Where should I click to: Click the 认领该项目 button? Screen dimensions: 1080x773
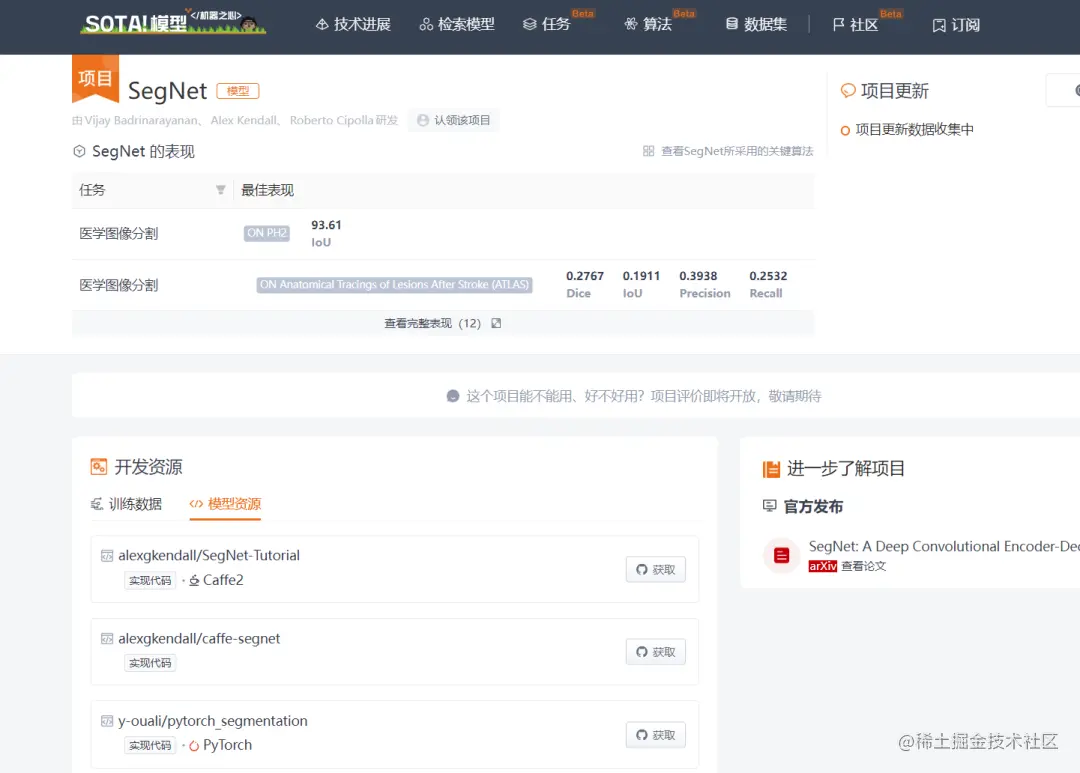pos(453,120)
